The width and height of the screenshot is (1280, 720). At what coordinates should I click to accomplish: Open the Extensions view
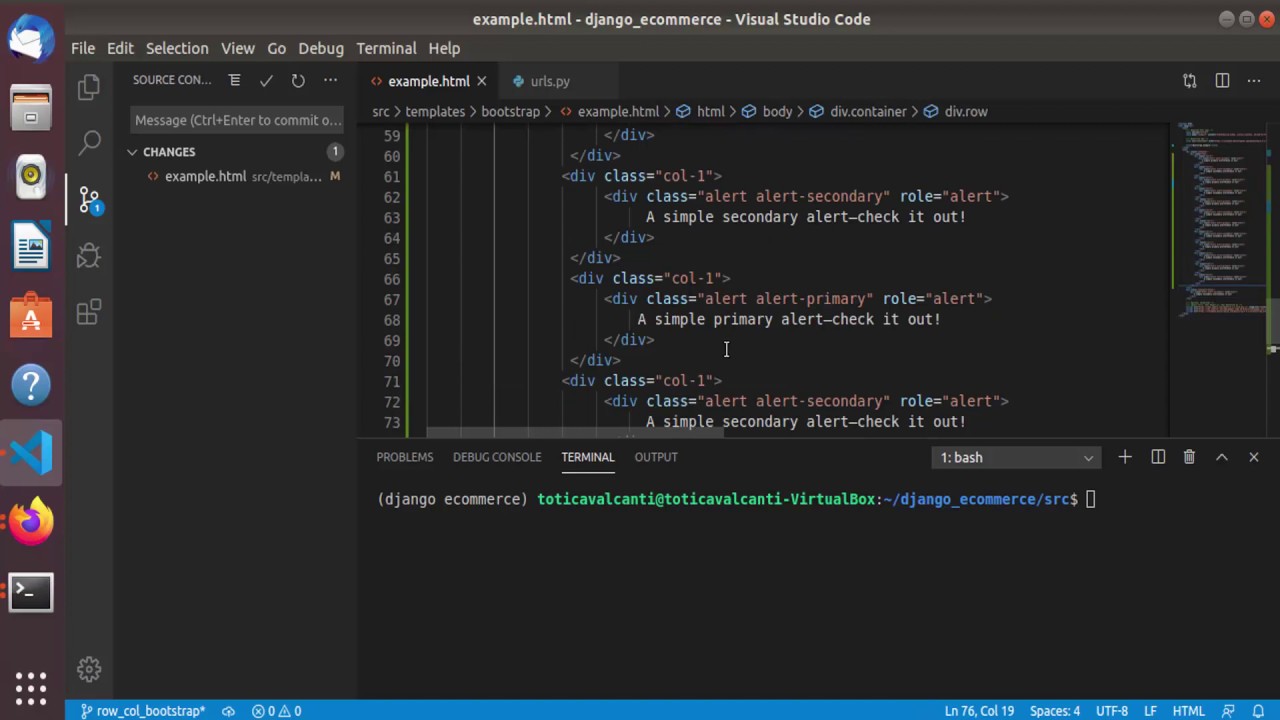pos(89,312)
